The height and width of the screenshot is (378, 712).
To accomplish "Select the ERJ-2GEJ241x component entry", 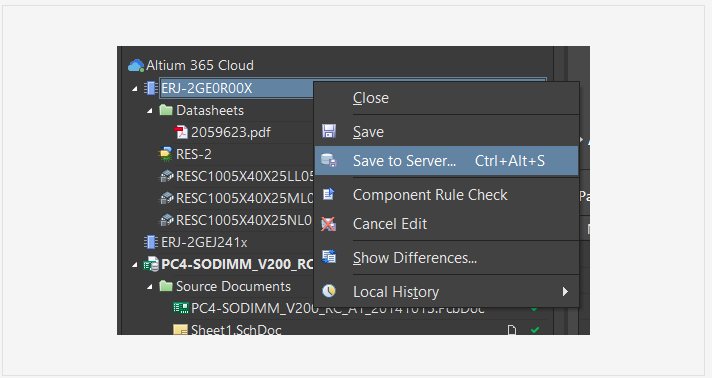I will pyautogui.click(x=204, y=242).
